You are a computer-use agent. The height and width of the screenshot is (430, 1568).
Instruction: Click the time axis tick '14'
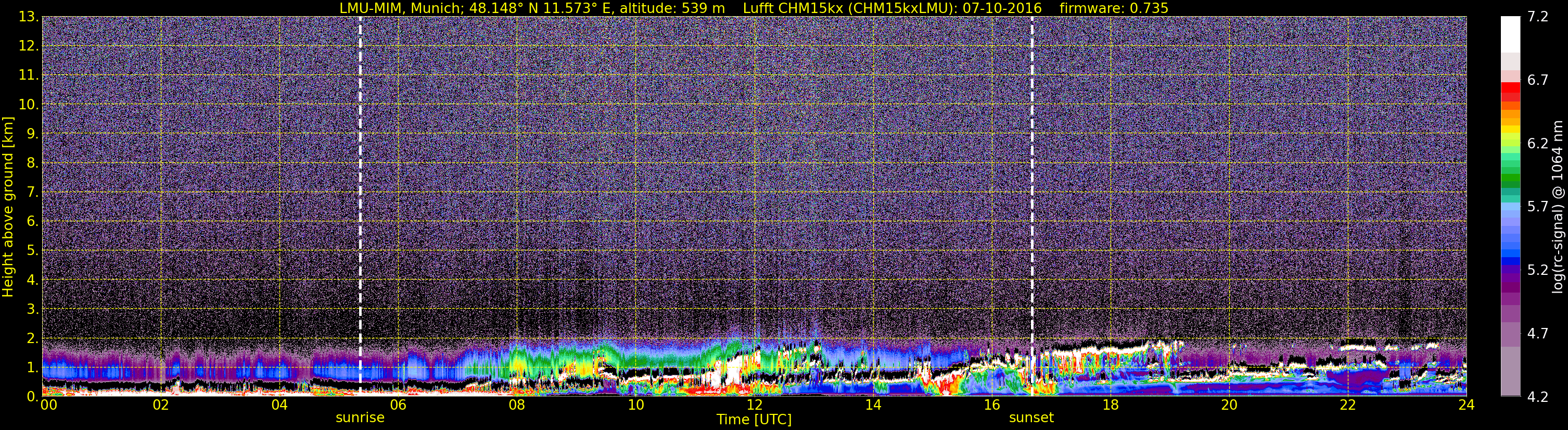(x=872, y=405)
